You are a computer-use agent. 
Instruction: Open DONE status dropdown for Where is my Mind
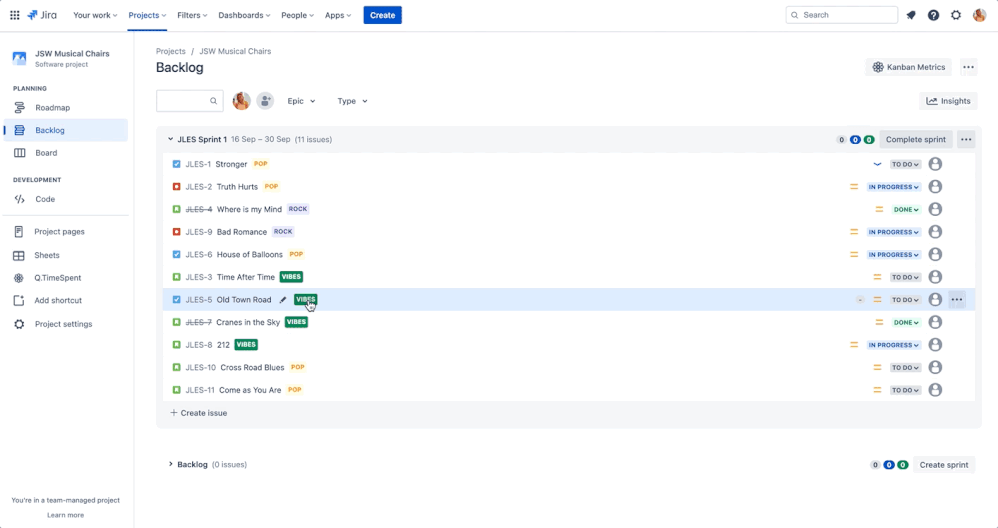coord(906,209)
